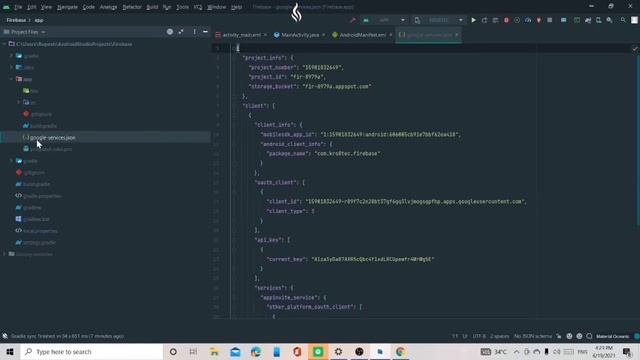Open the Project panel options kebab menu
This screenshot has height=360, width=640.
tap(194, 32)
